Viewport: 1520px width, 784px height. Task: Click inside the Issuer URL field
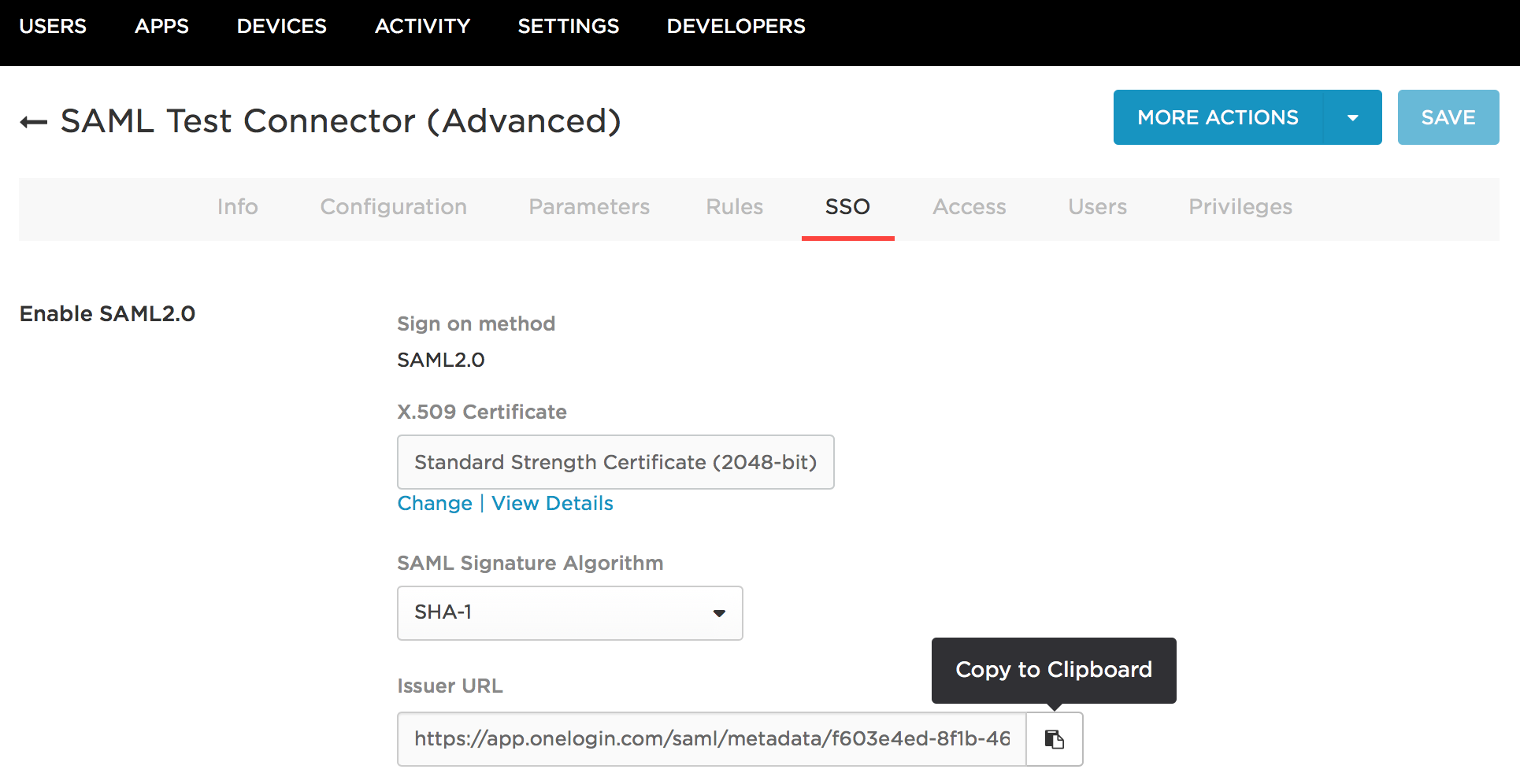coord(711,739)
